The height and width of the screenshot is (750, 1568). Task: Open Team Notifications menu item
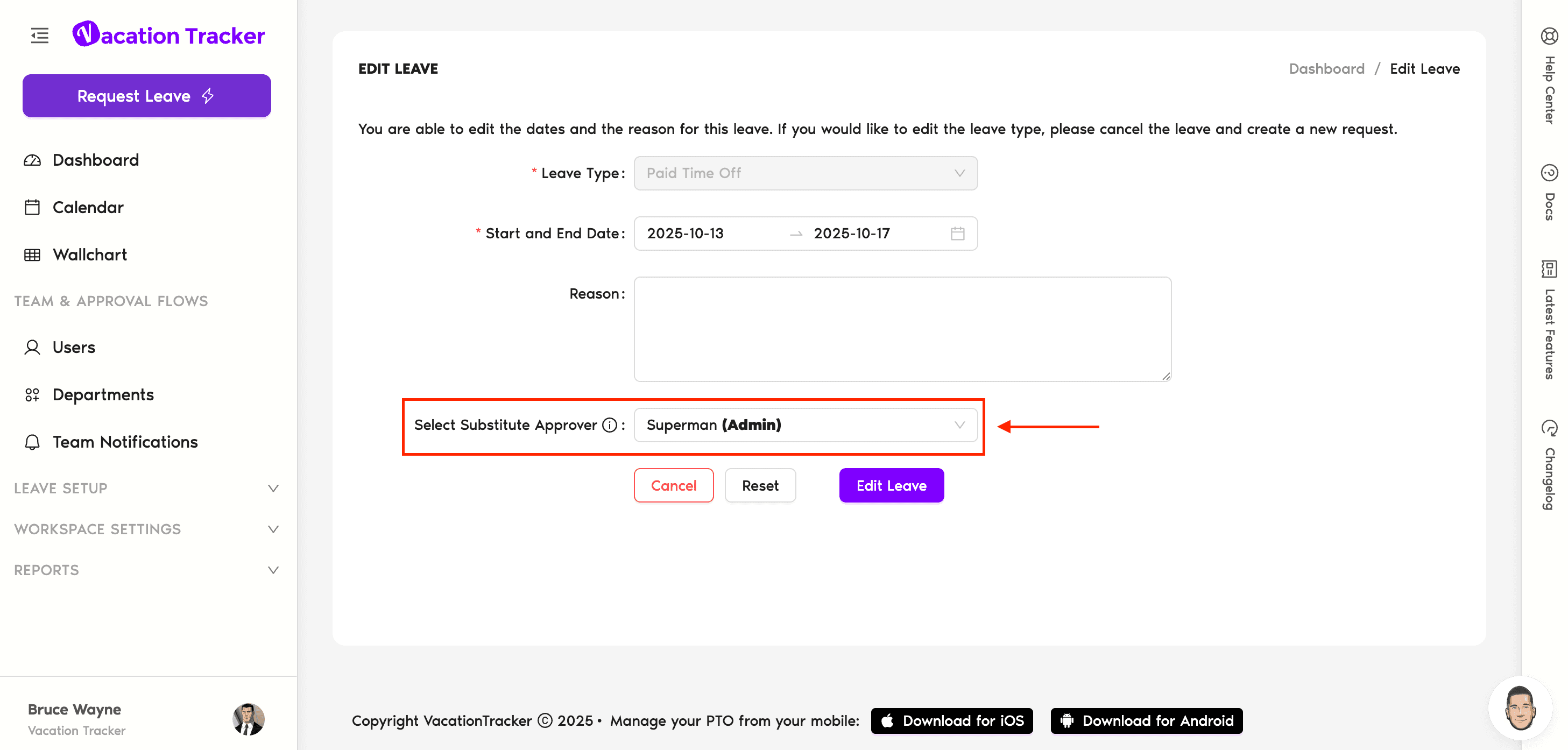tap(125, 442)
